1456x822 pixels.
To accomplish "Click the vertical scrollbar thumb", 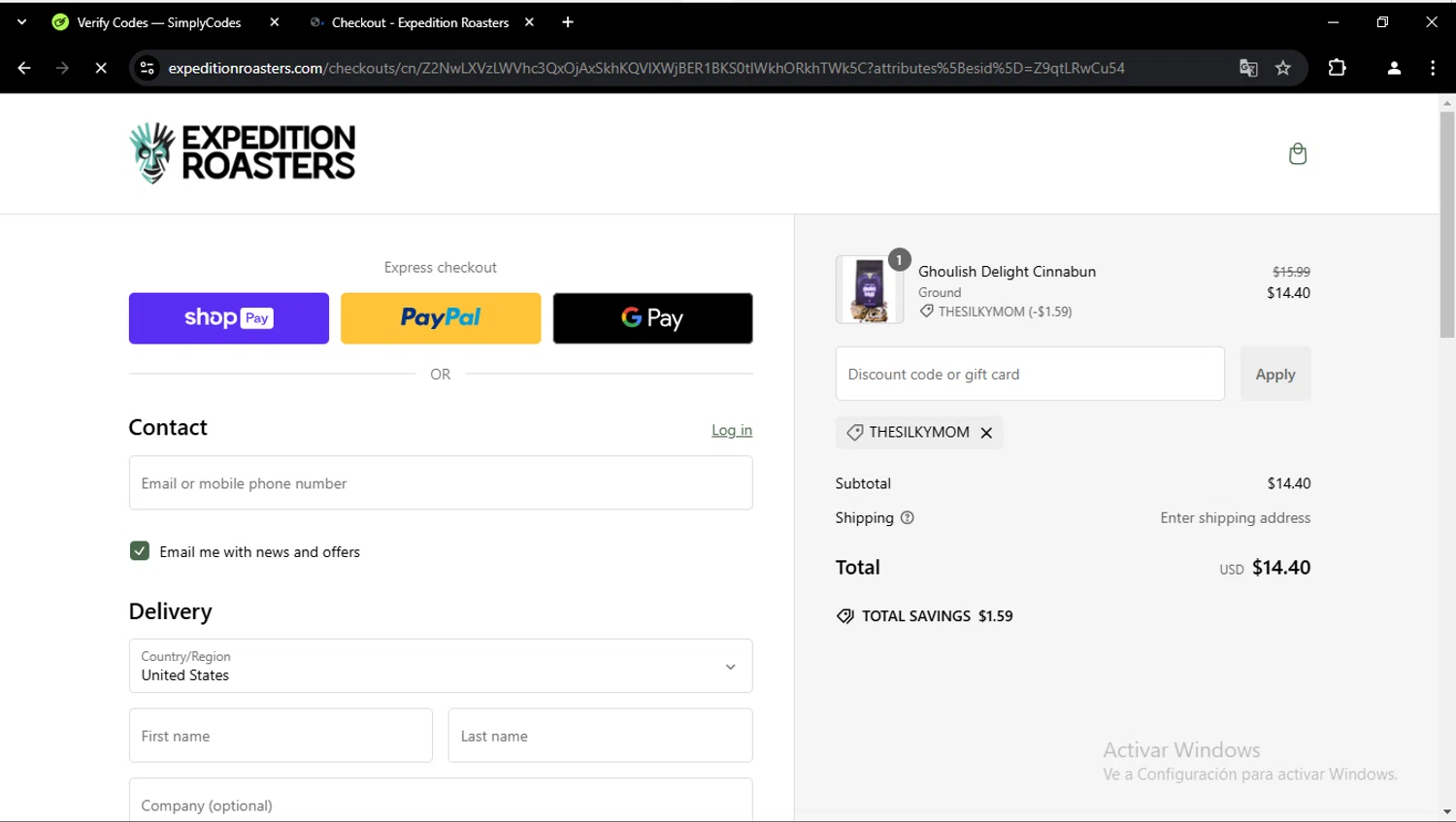I will pyautogui.click(x=1447, y=225).
